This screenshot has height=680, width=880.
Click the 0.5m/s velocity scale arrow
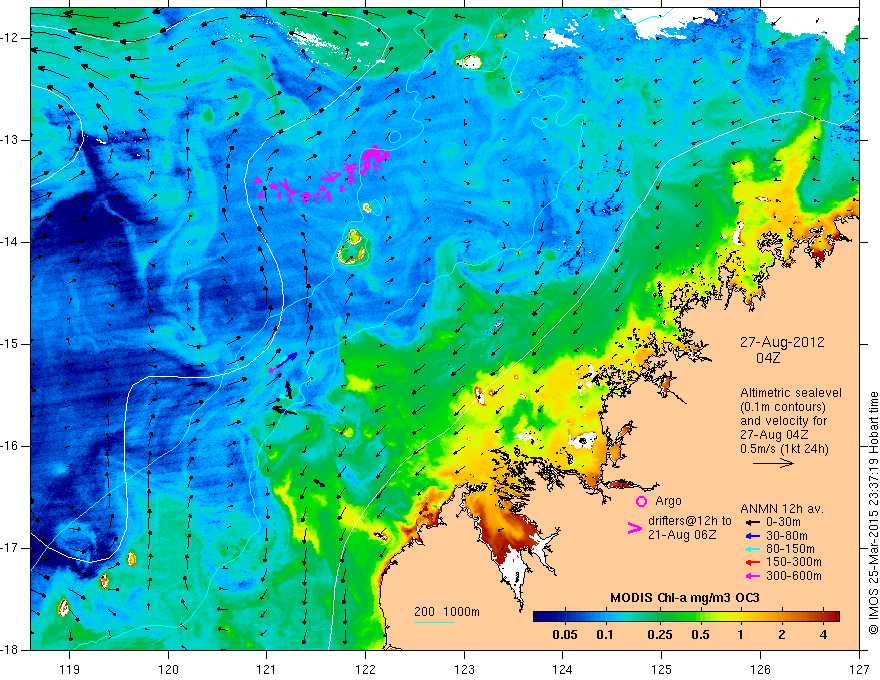[x=773, y=463]
